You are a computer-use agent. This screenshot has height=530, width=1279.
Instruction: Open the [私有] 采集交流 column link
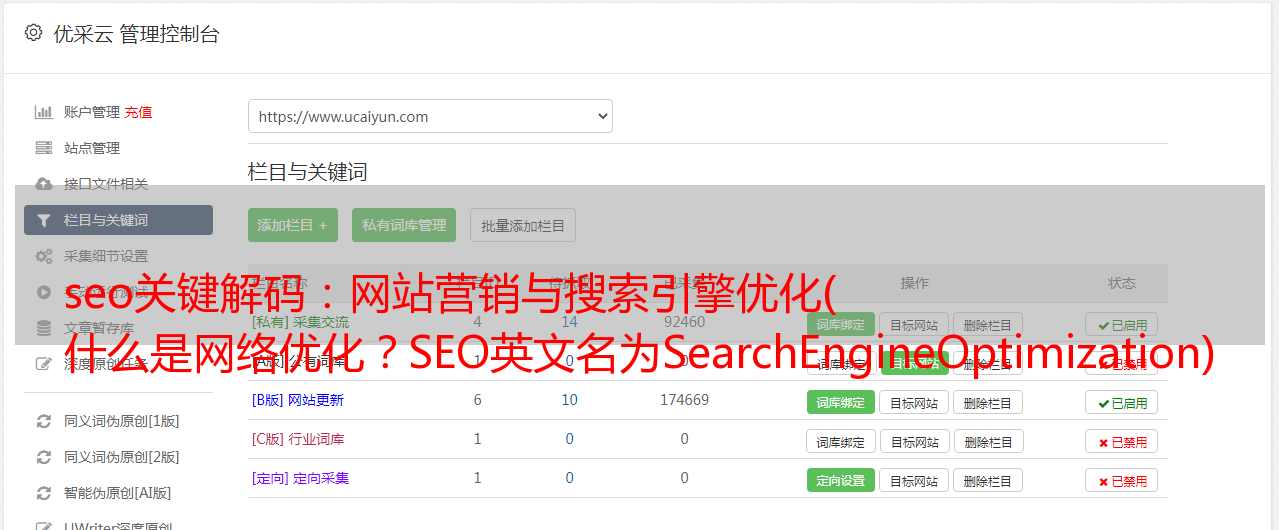pos(300,322)
